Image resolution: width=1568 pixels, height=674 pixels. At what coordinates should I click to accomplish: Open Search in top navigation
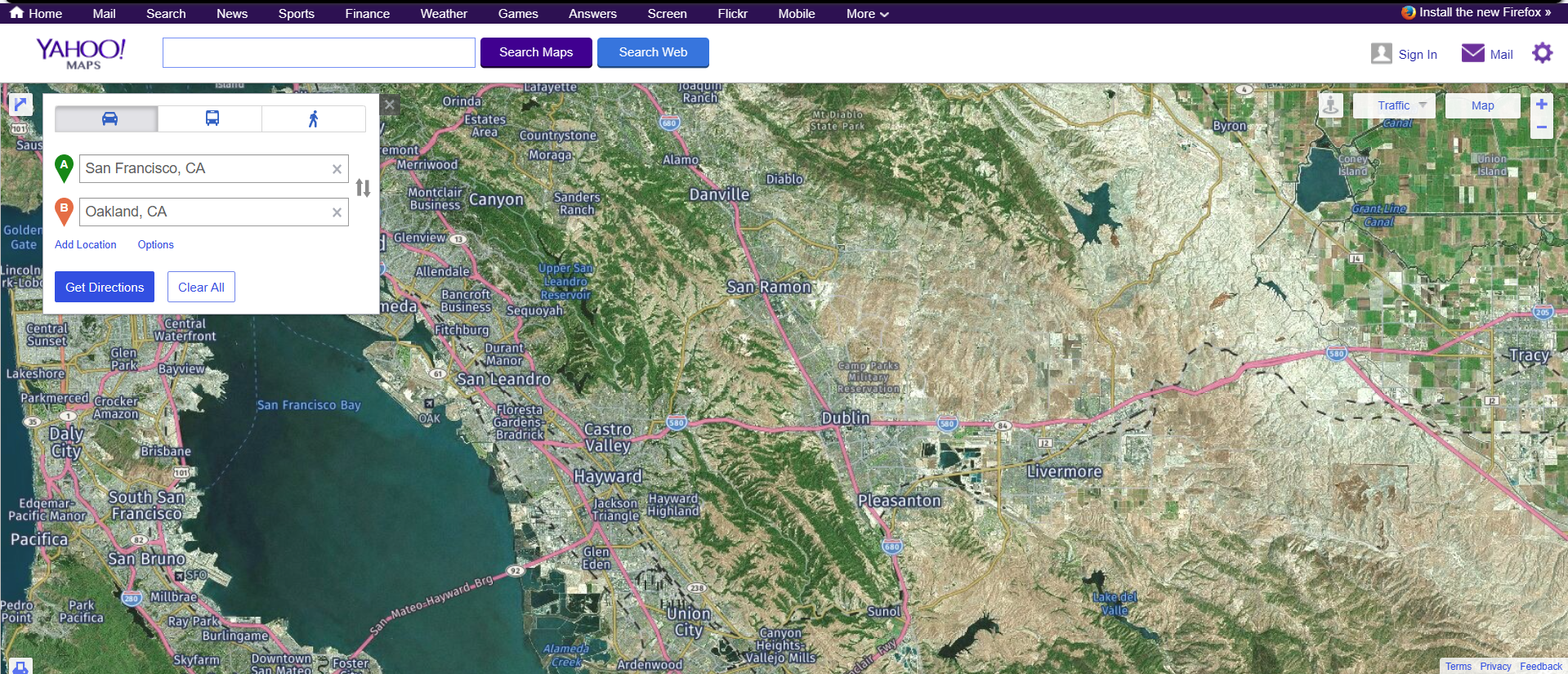click(x=166, y=14)
